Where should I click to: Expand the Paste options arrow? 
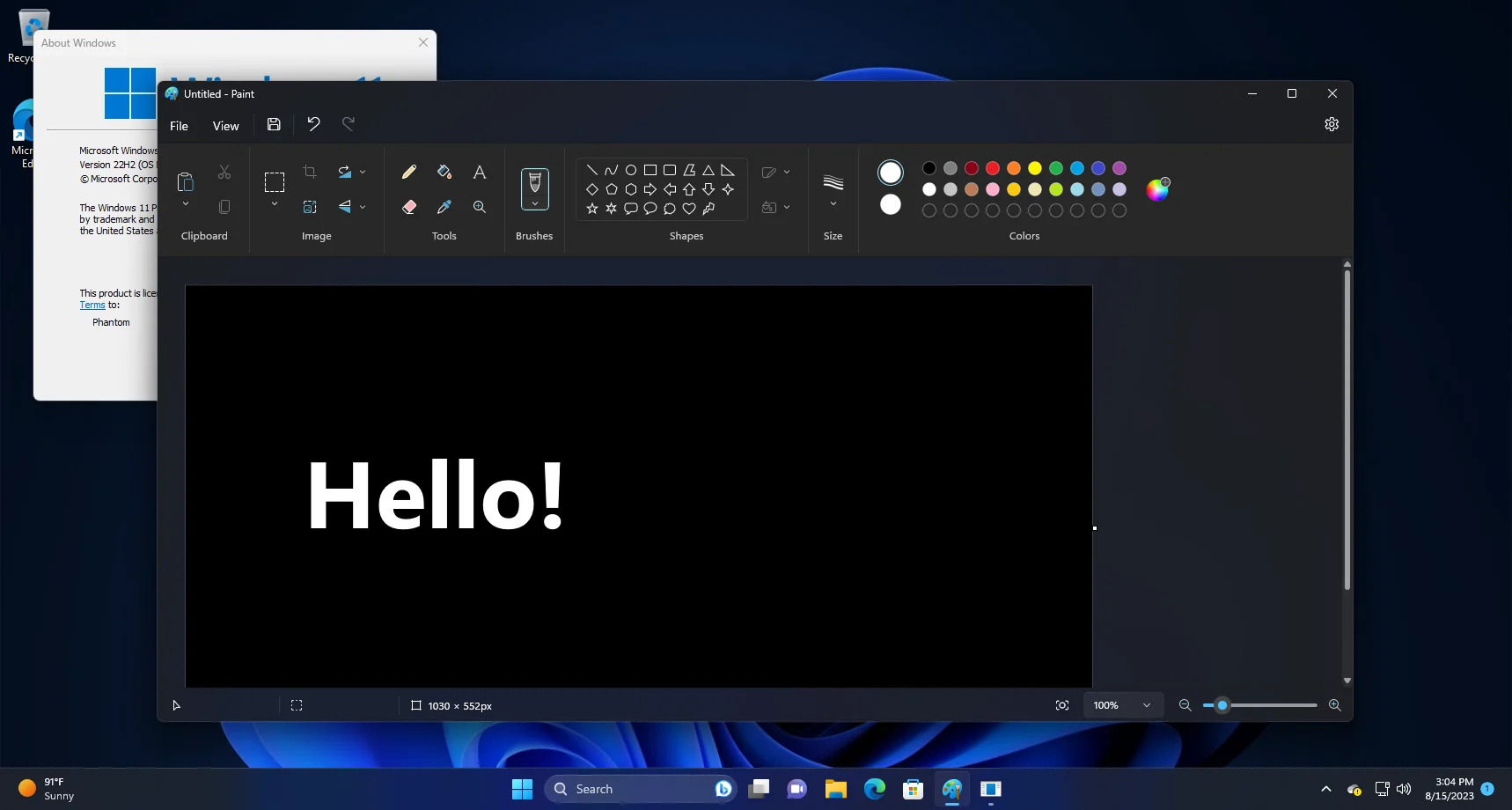[186, 204]
